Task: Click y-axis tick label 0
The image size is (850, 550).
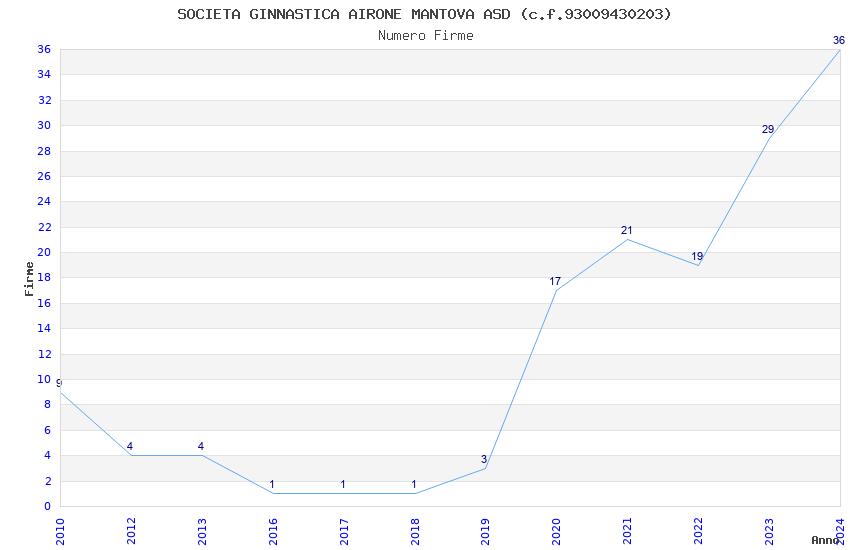Action: tap(48, 506)
